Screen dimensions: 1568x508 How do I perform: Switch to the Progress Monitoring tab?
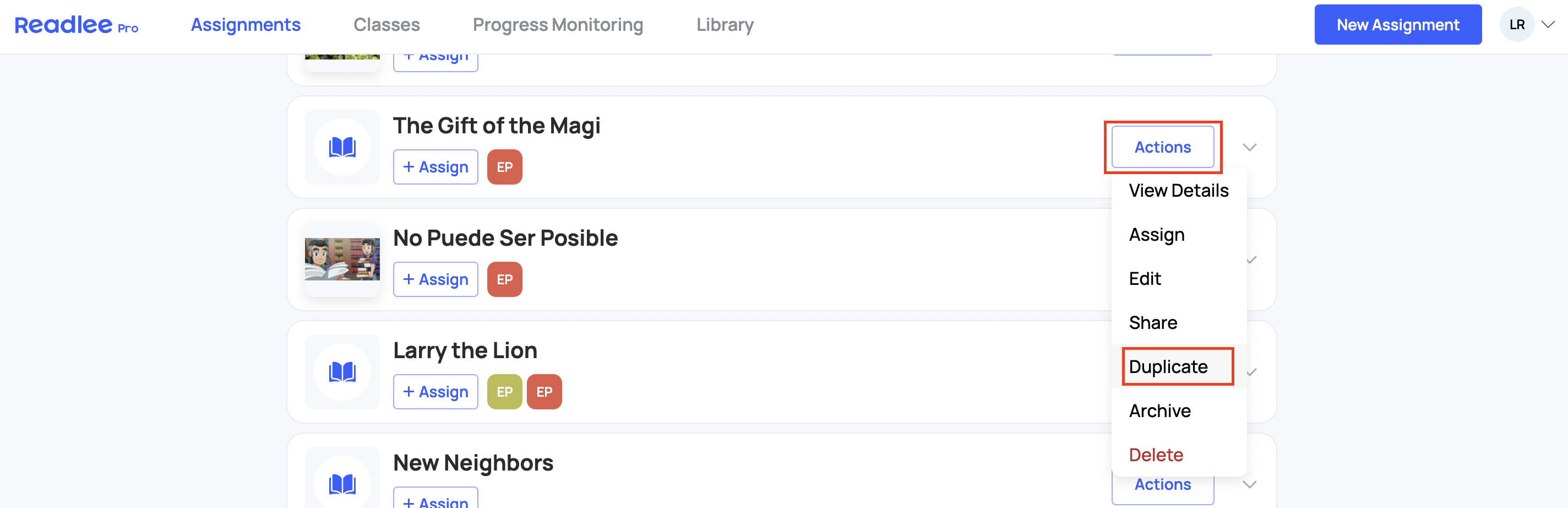coord(558,25)
